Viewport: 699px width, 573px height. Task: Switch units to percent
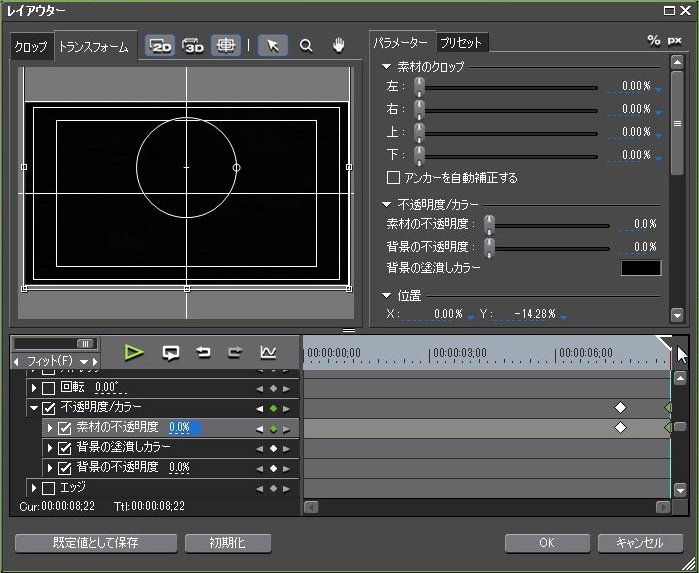click(654, 41)
